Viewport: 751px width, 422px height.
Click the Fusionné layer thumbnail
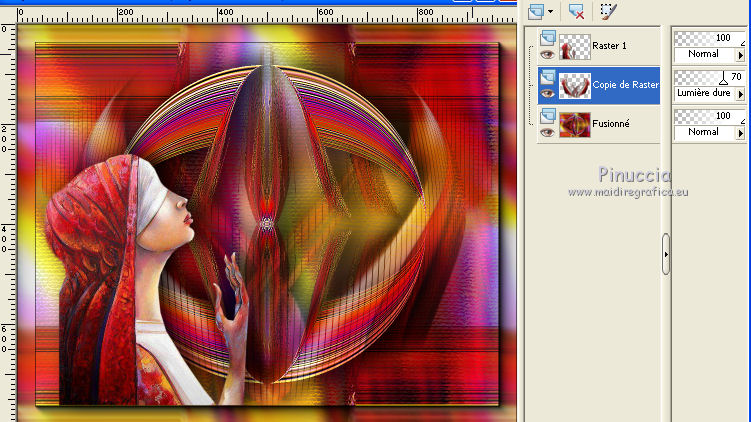(x=575, y=125)
